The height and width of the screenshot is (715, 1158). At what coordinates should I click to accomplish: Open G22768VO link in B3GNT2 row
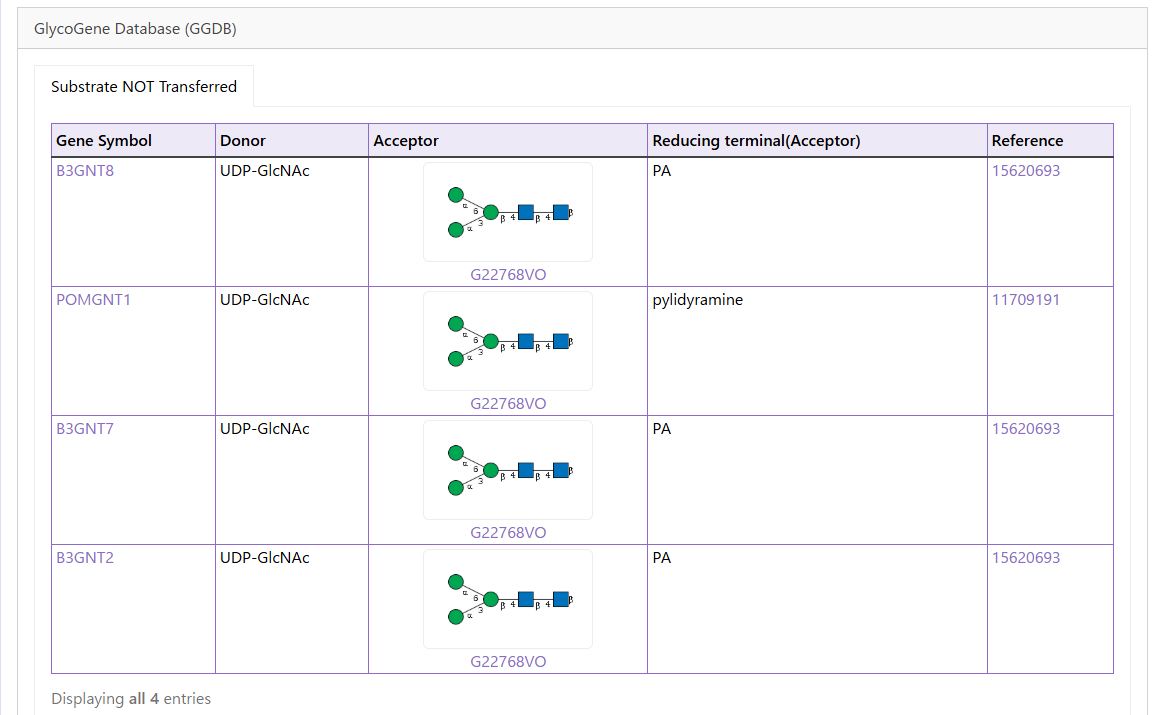tap(508, 662)
